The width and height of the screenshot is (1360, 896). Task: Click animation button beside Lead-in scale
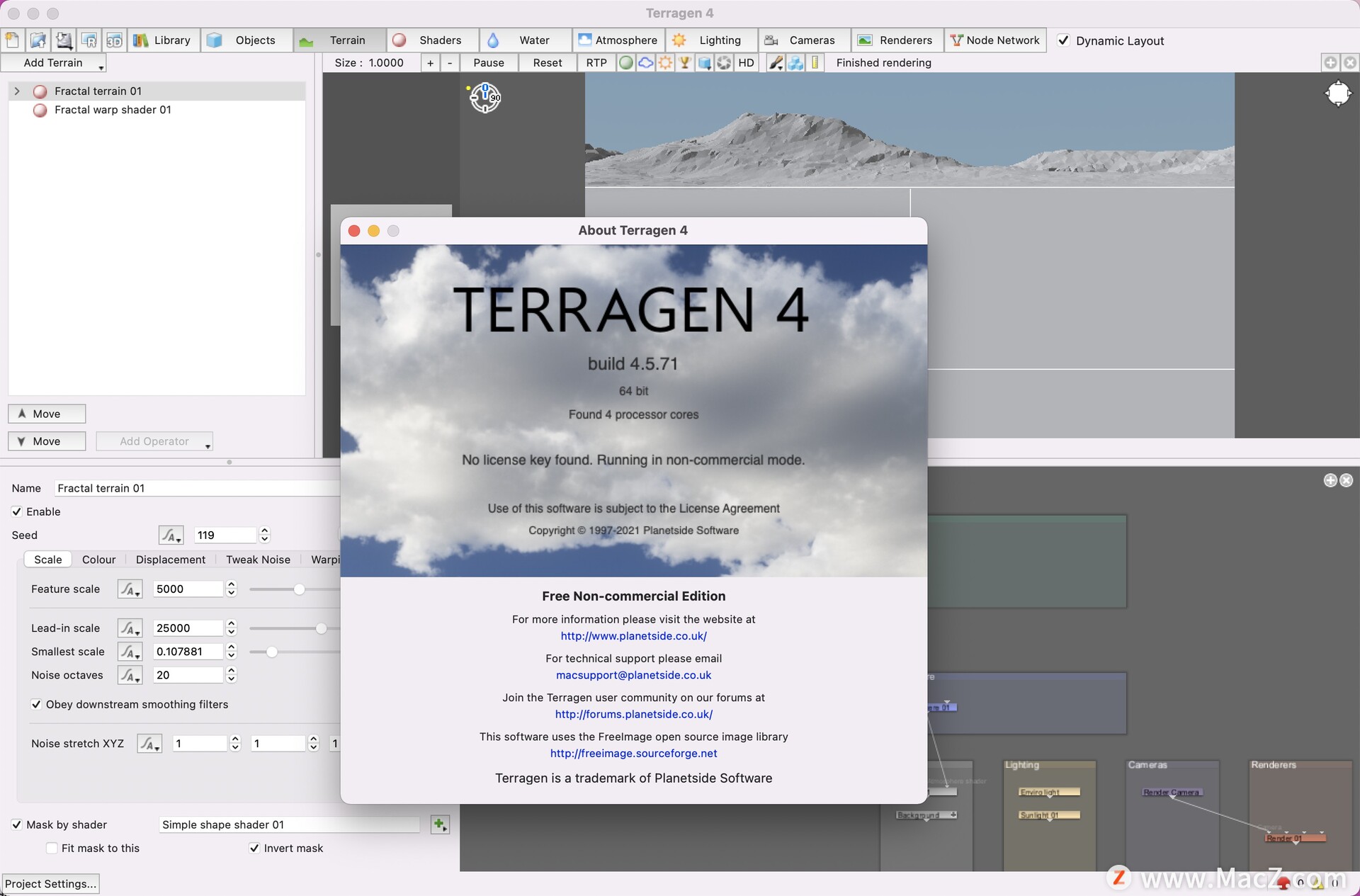click(x=130, y=628)
